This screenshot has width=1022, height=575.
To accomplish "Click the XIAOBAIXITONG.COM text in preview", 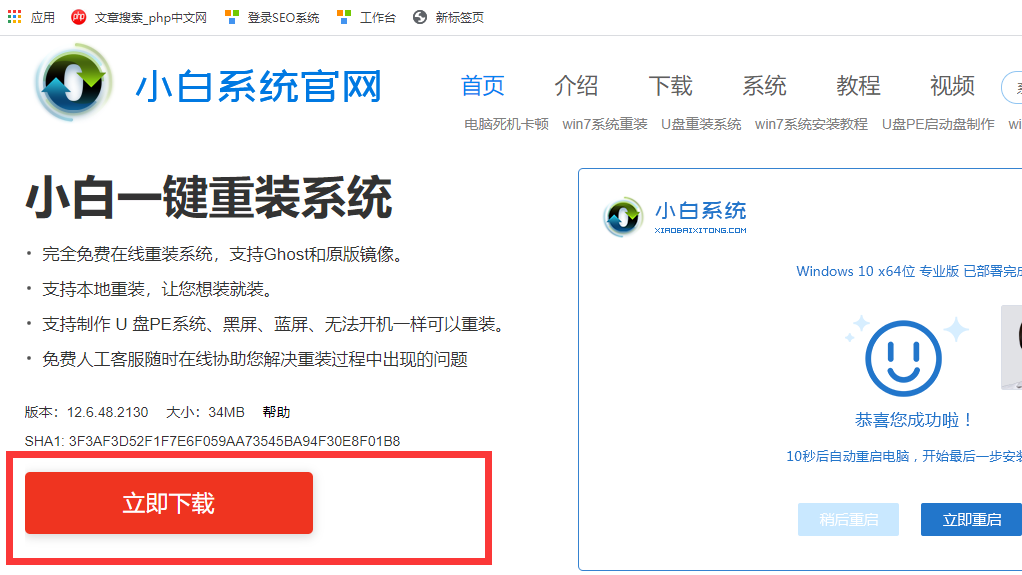I will pos(701,230).
